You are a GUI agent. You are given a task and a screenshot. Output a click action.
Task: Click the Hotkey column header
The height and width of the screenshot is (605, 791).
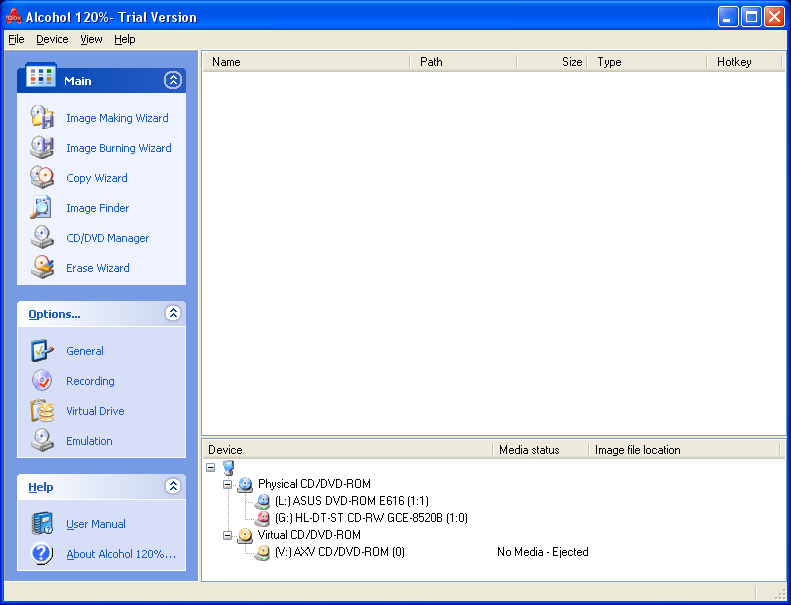745,62
